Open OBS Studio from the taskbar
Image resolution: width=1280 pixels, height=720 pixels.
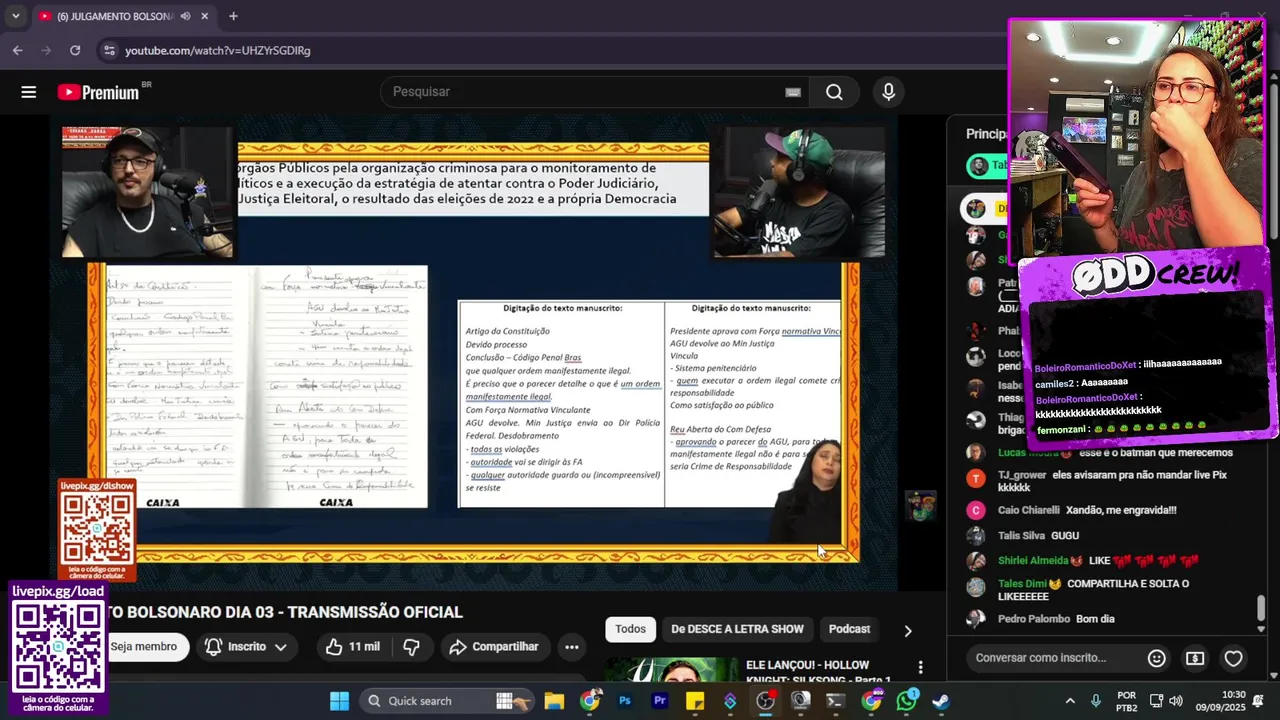766,701
